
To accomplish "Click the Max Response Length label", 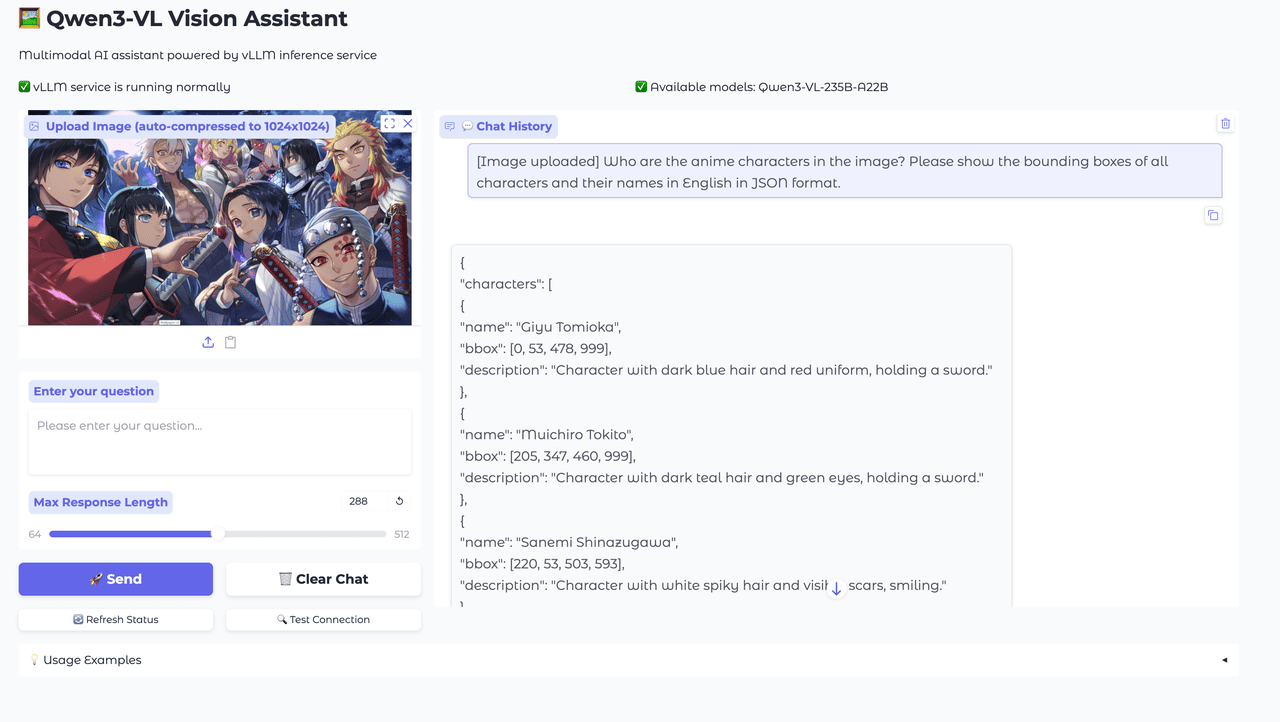I will (x=100, y=502).
